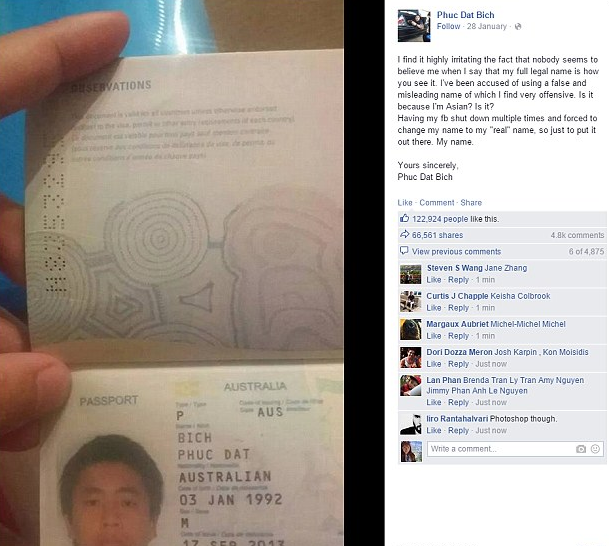Image resolution: width=609 pixels, height=546 pixels.
Task: Click the shares arrow icon
Action: [404, 234]
